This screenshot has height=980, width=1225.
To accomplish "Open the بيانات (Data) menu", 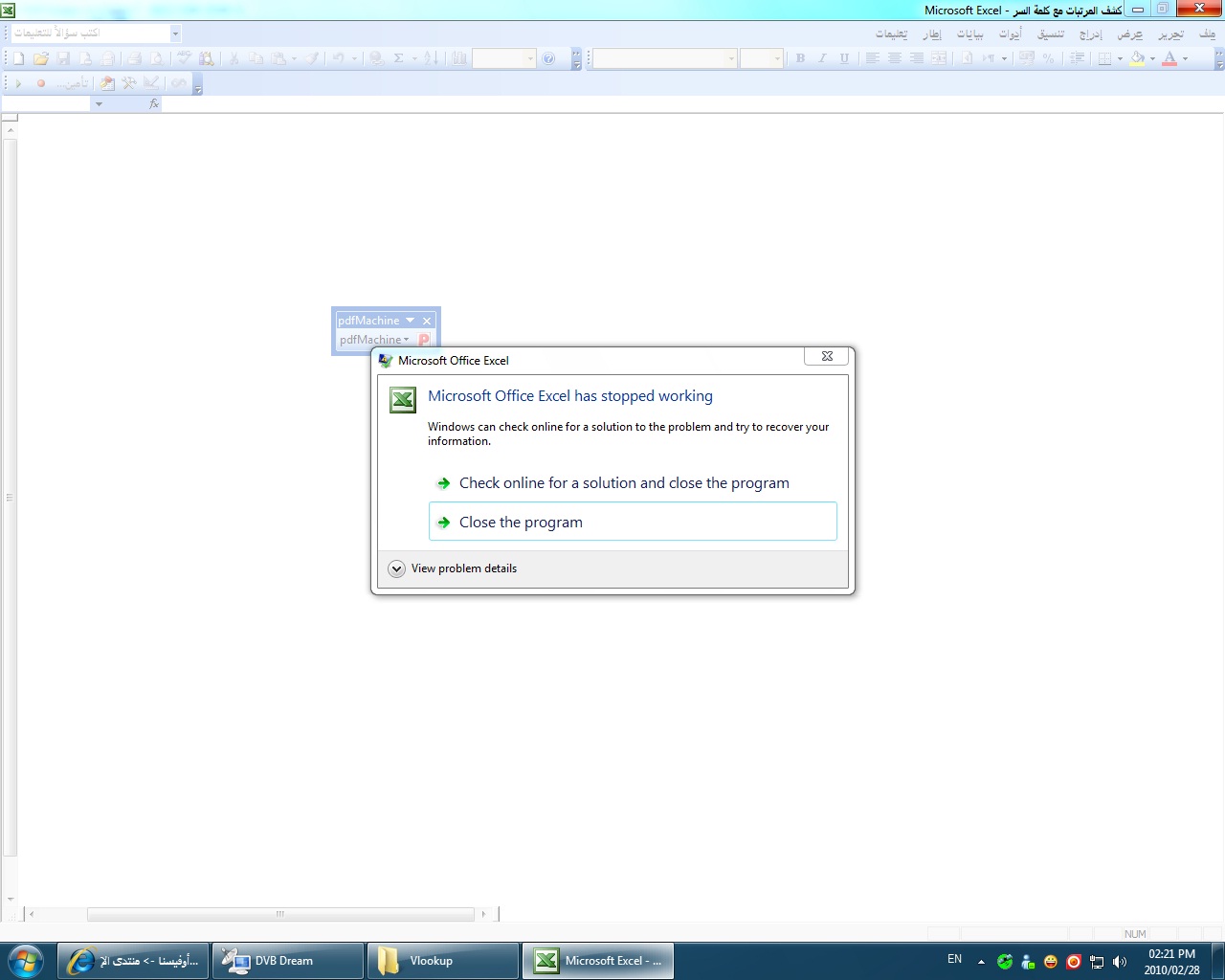I will click(970, 33).
